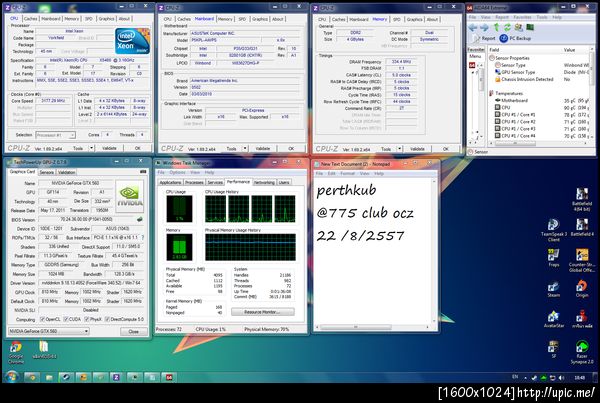Click Validate in Memory CPU-Z window
600x403 pixels.
[x=417, y=149]
